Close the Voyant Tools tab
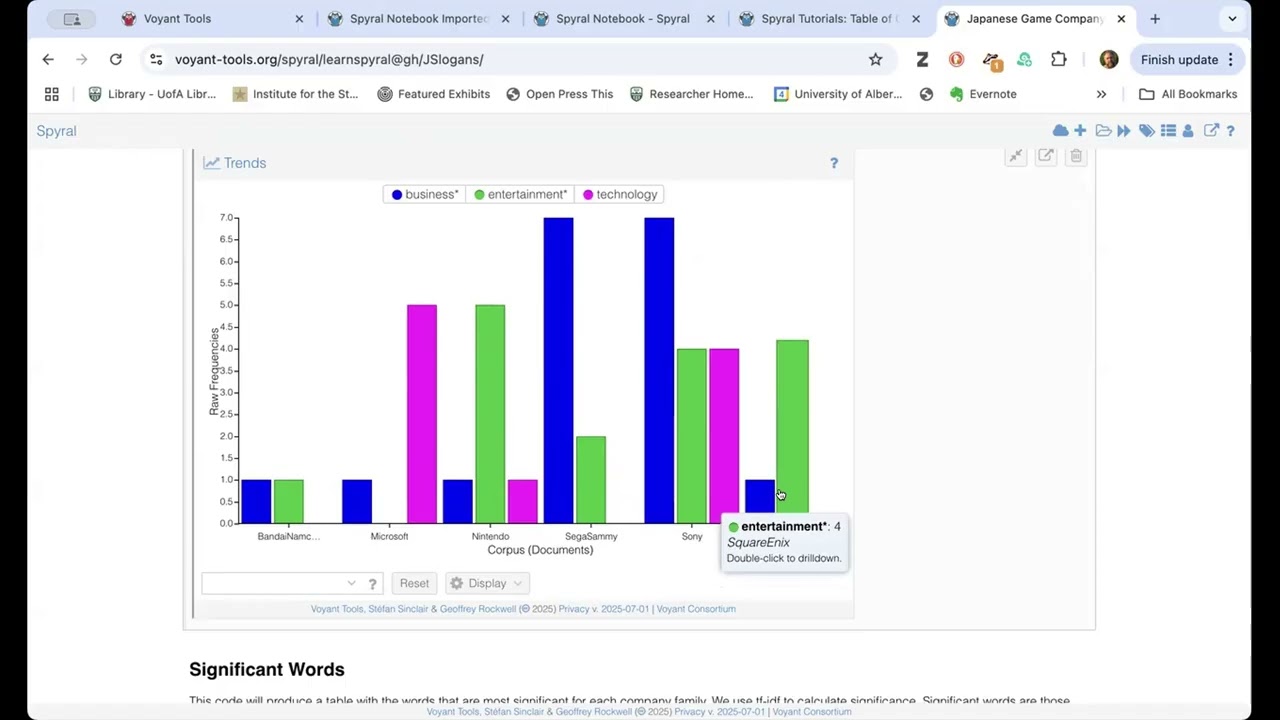 (x=299, y=19)
